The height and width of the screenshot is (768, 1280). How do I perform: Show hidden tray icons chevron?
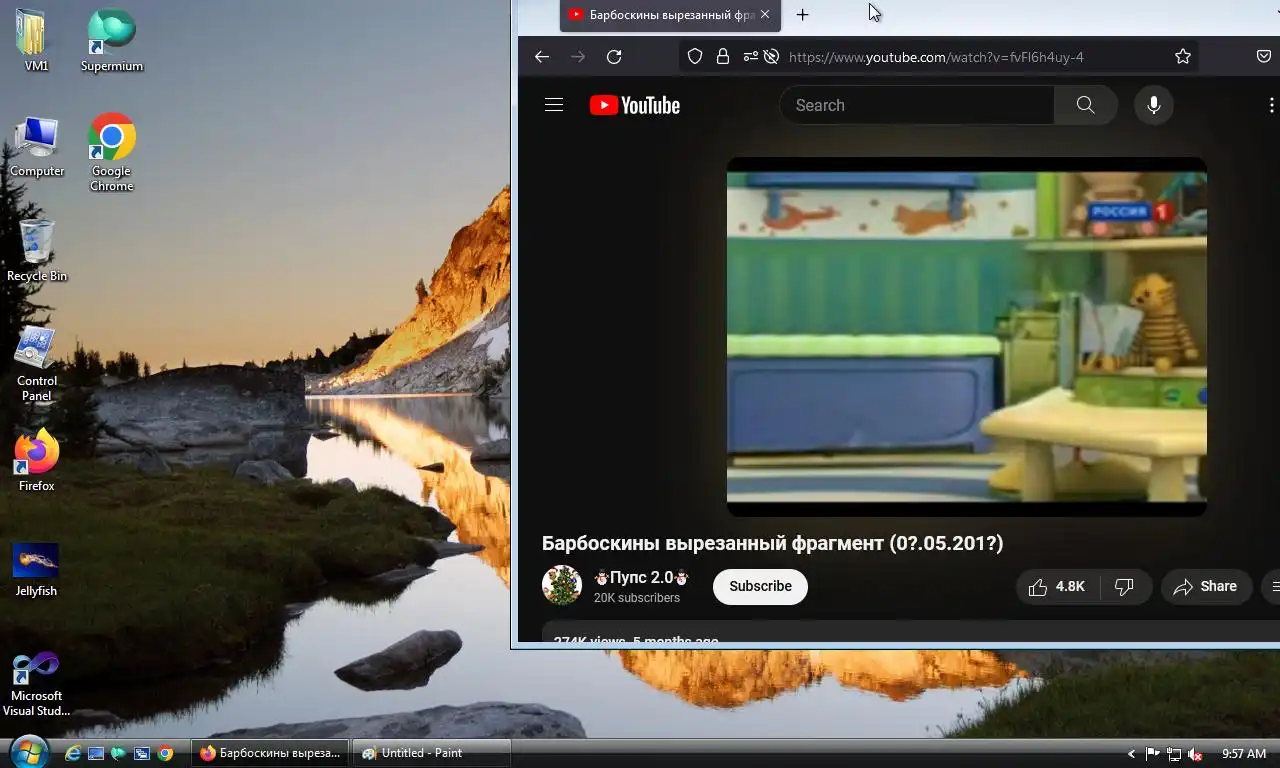coord(1131,754)
